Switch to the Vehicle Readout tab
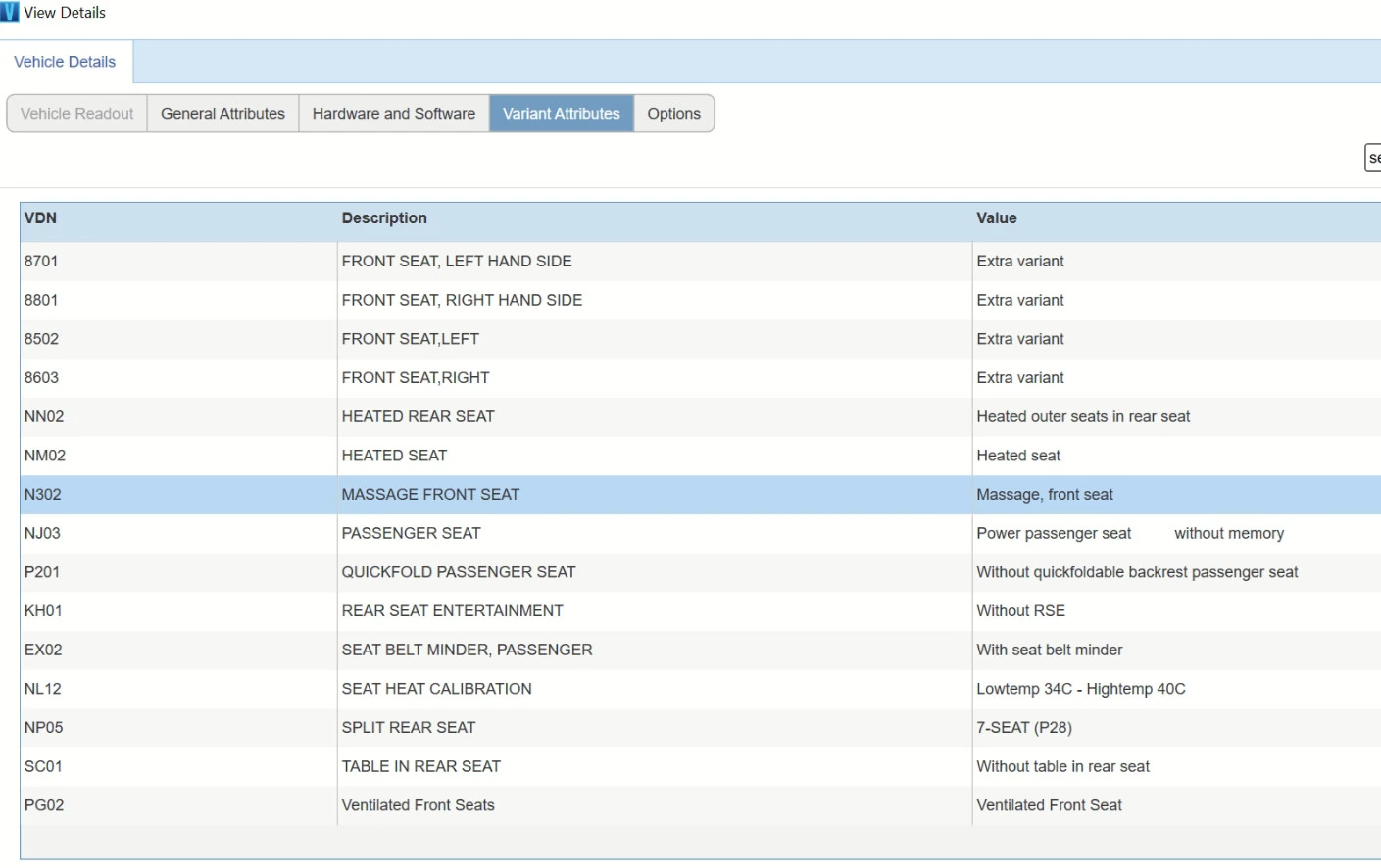The height and width of the screenshot is (868, 1381). 76,114
